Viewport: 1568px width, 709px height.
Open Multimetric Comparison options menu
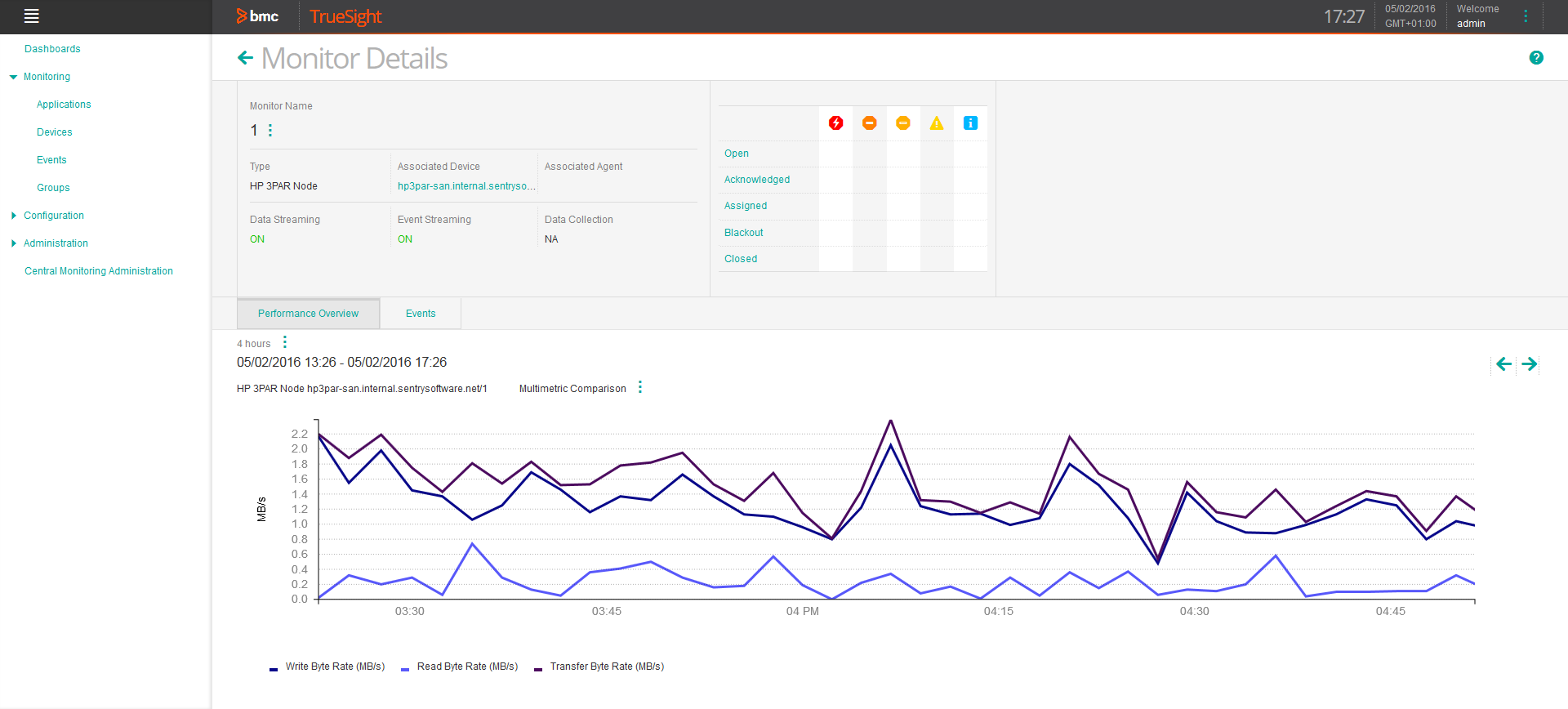click(x=640, y=387)
